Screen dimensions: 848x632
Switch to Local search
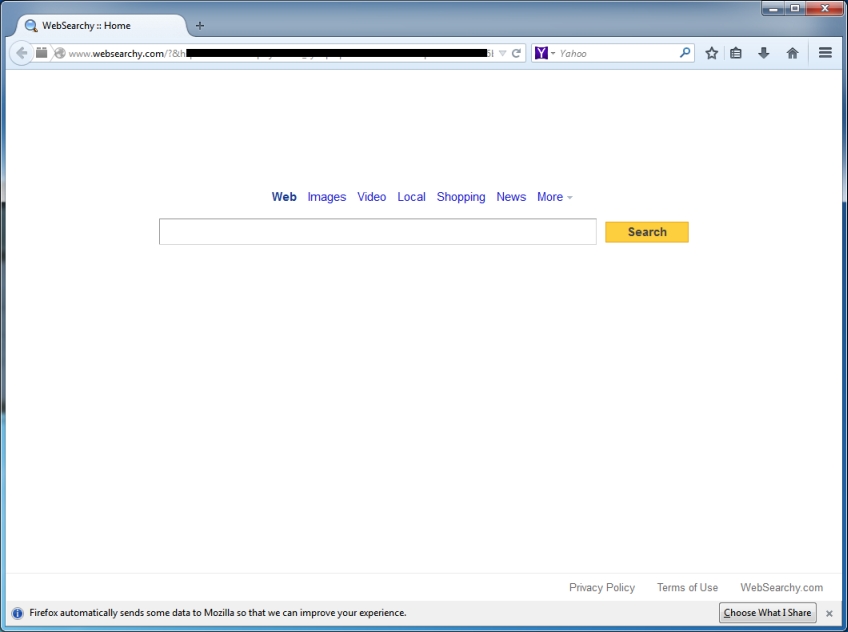tap(412, 197)
